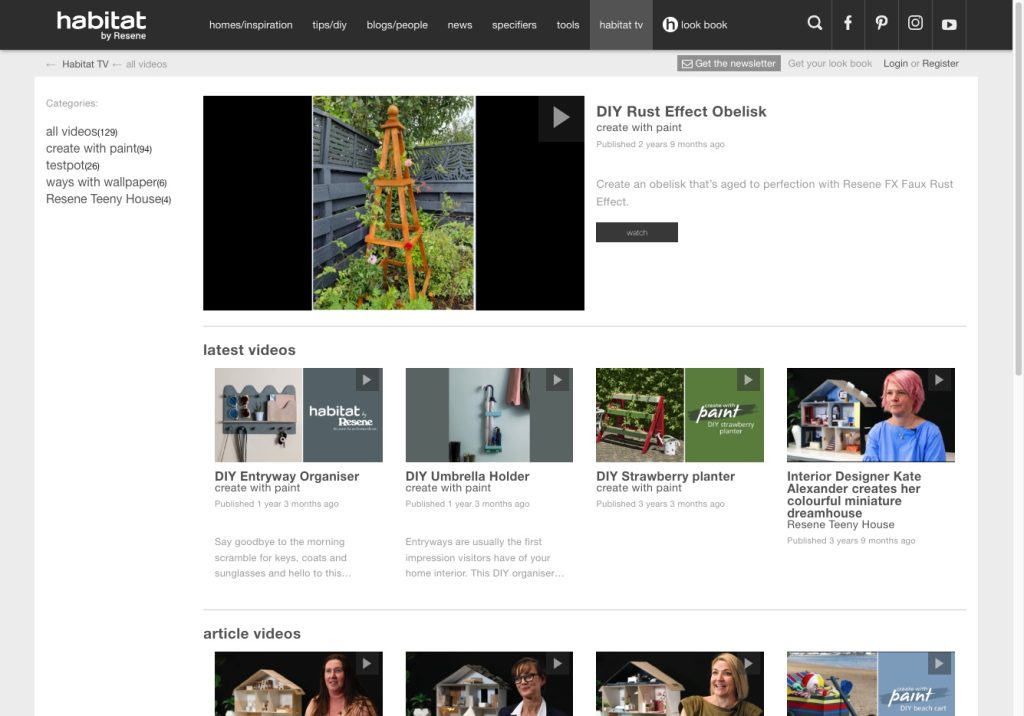Image resolution: width=1024 pixels, height=716 pixels.
Task: Click play icon on DIY Strawberry planter thumbnail
Action: 749,380
